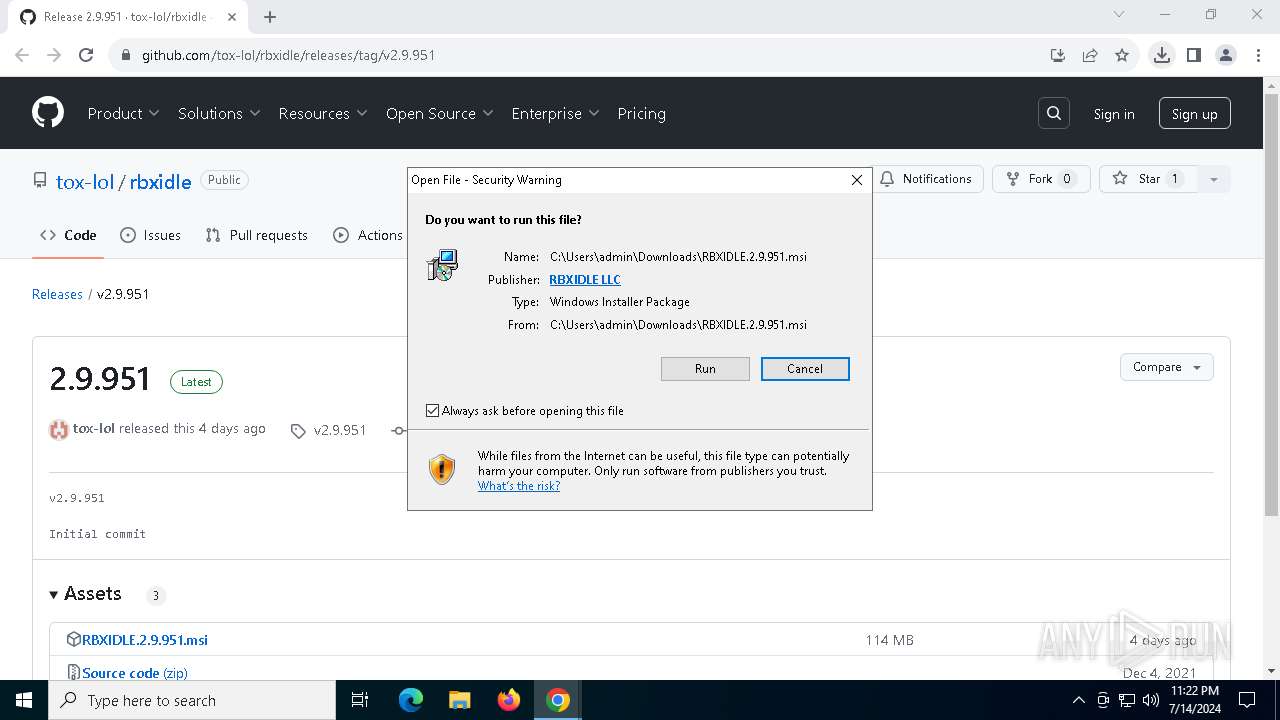Screen dimensions: 1280x720
Task: Click the GitHub octocat logo
Action: (x=48, y=113)
